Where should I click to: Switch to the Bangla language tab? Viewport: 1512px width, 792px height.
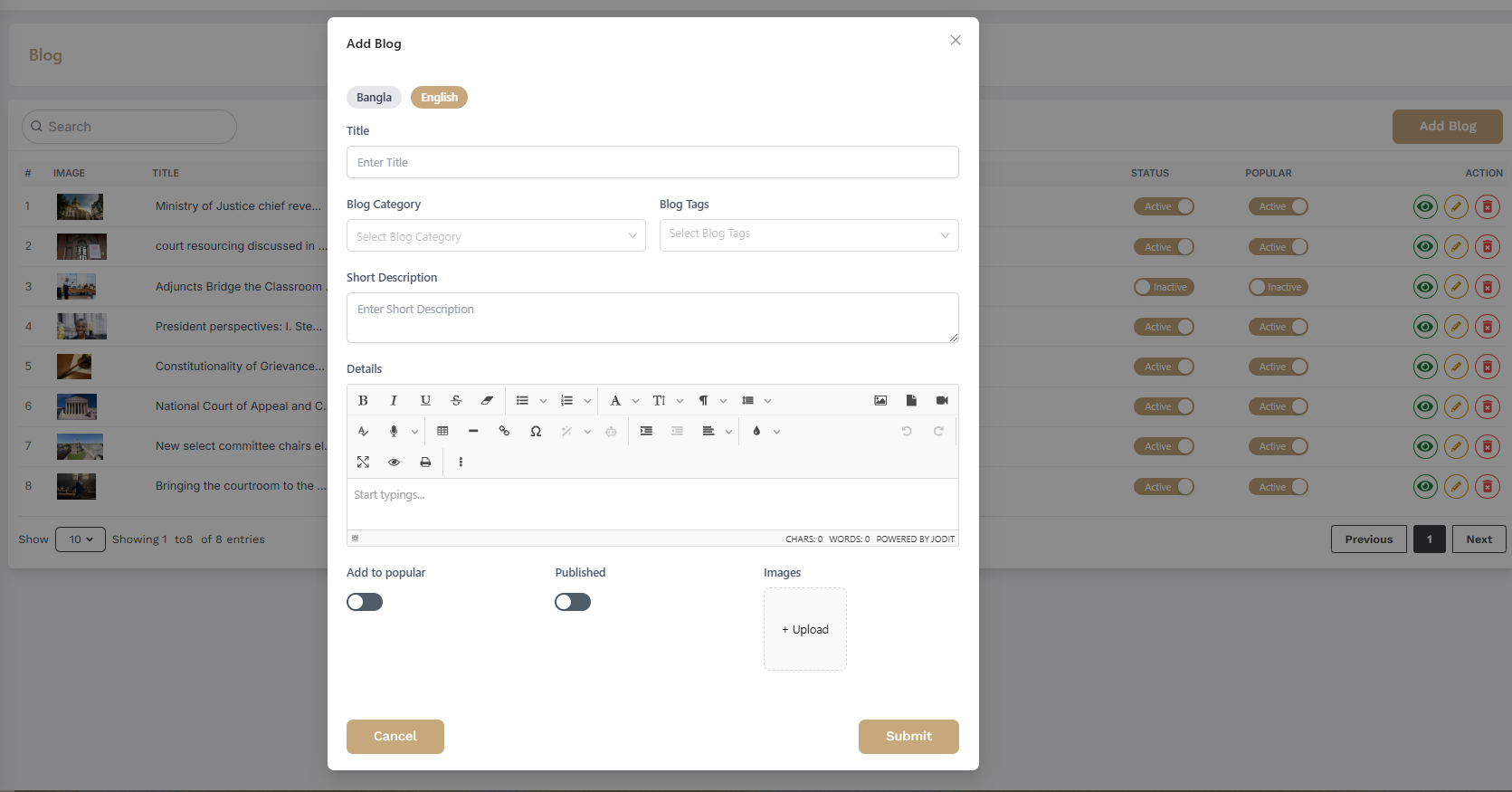pos(374,98)
